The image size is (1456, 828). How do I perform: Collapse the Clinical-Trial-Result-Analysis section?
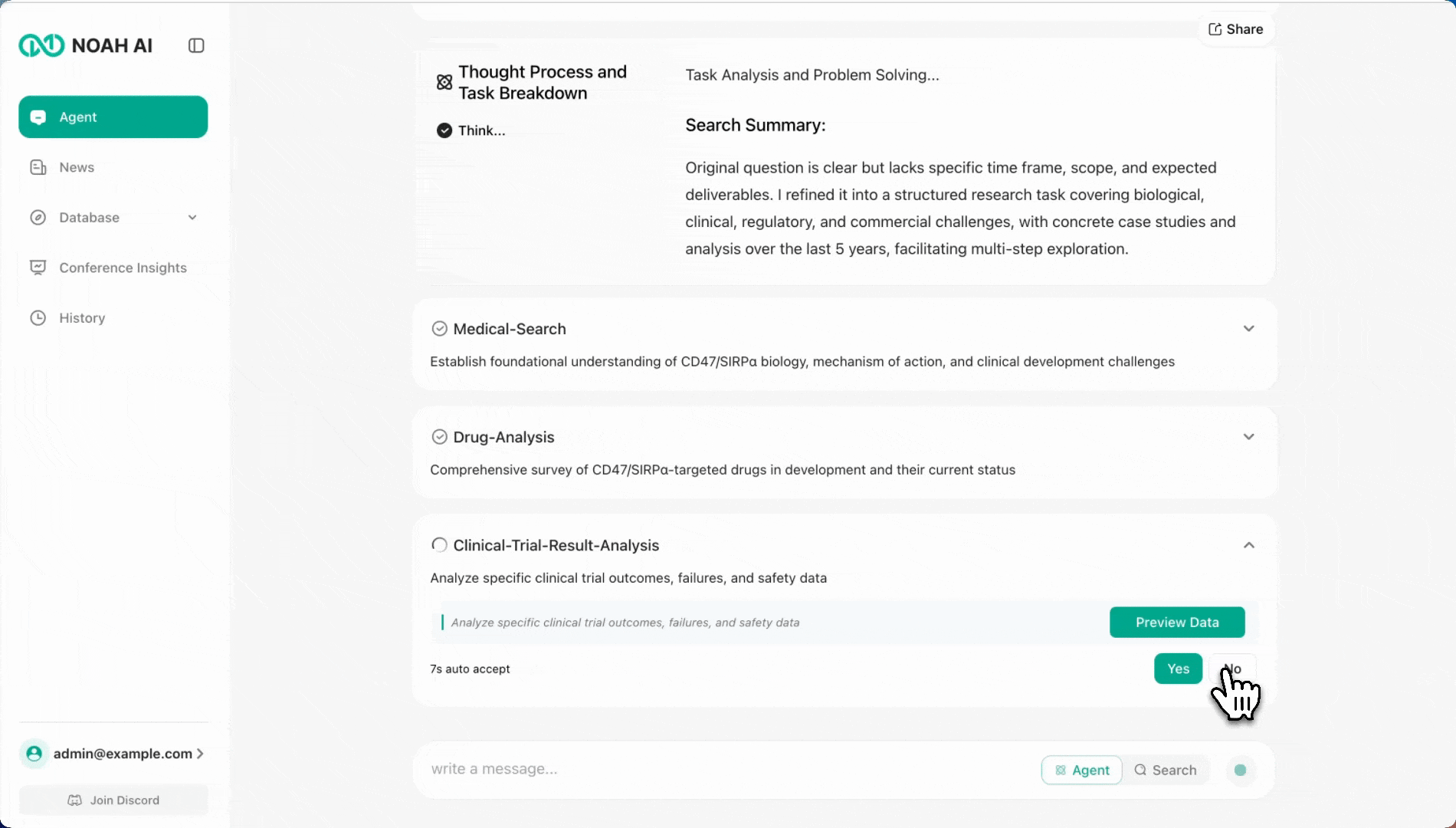[1248, 545]
